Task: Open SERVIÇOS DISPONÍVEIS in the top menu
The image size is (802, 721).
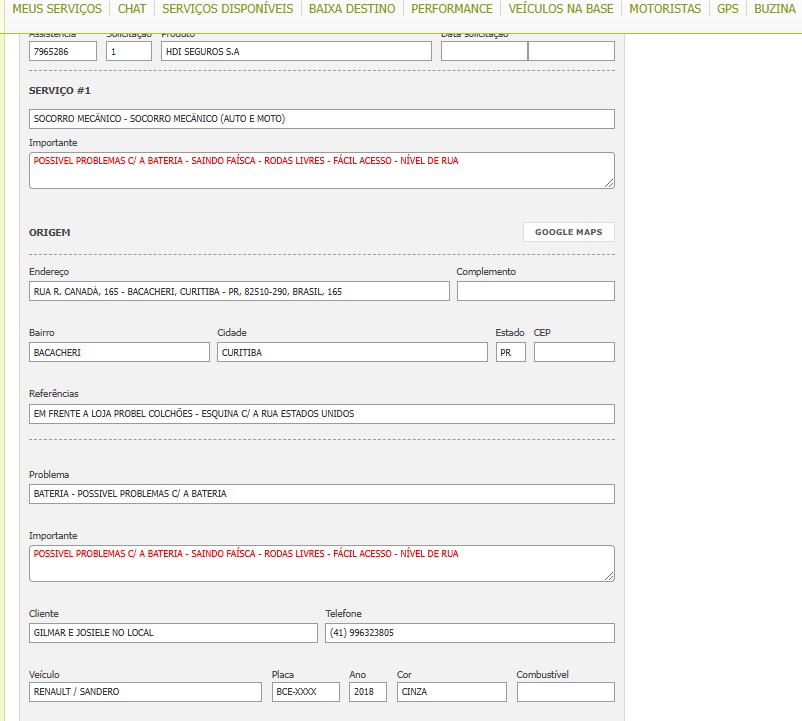Action: 227,9
